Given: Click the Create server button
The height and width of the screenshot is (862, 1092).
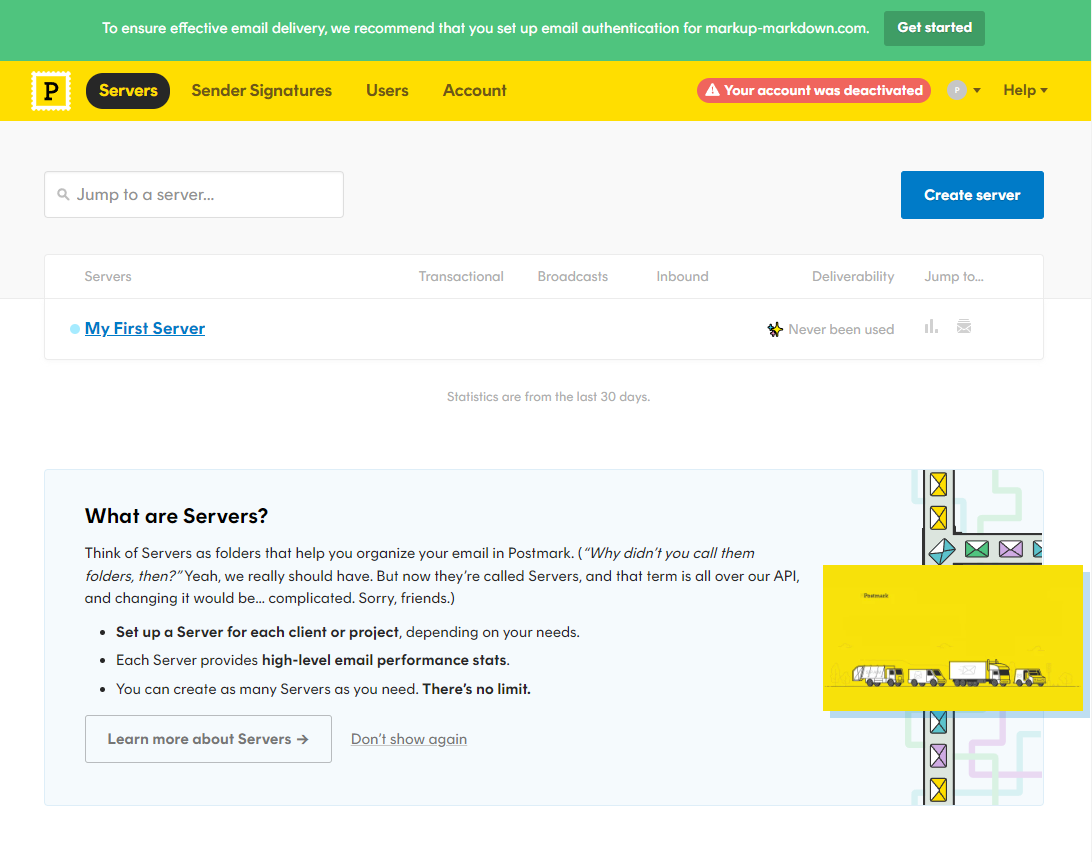Looking at the screenshot, I should tap(971, 195).
